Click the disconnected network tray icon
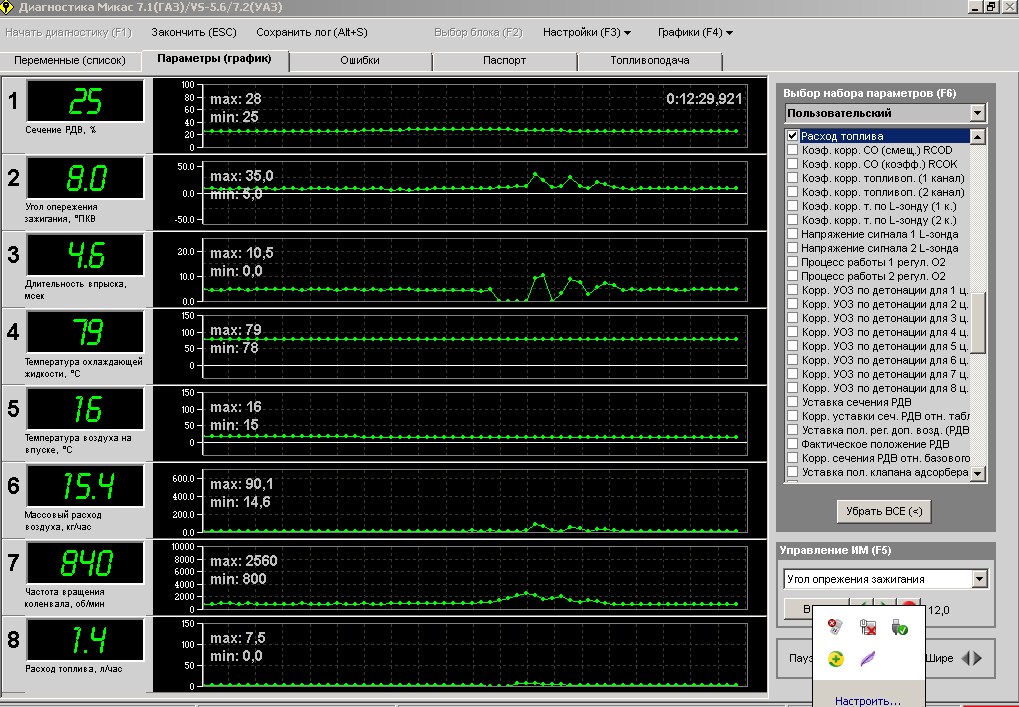1019x707 pixels. (x=868, y=627)
